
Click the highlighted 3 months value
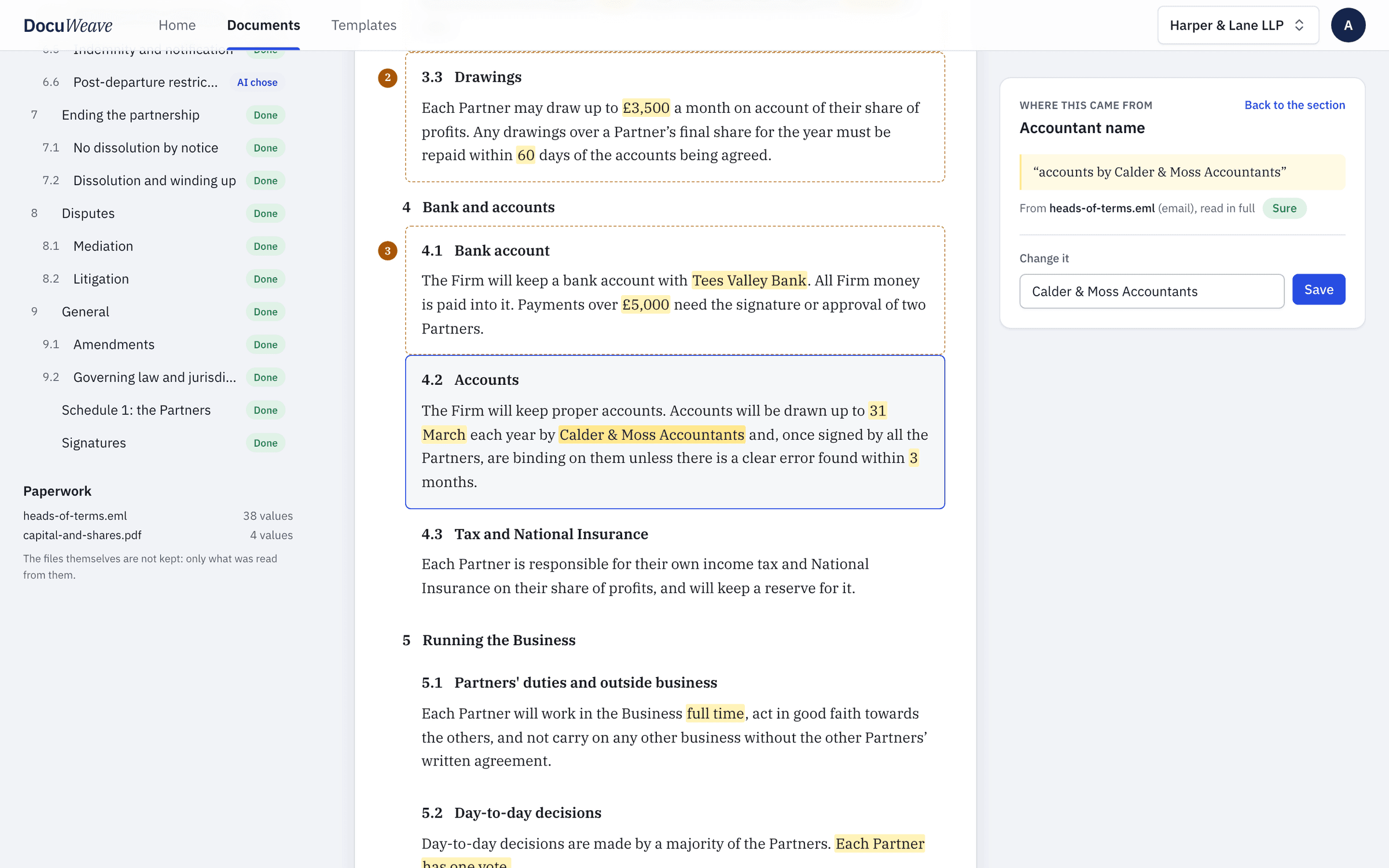(913, 458)
